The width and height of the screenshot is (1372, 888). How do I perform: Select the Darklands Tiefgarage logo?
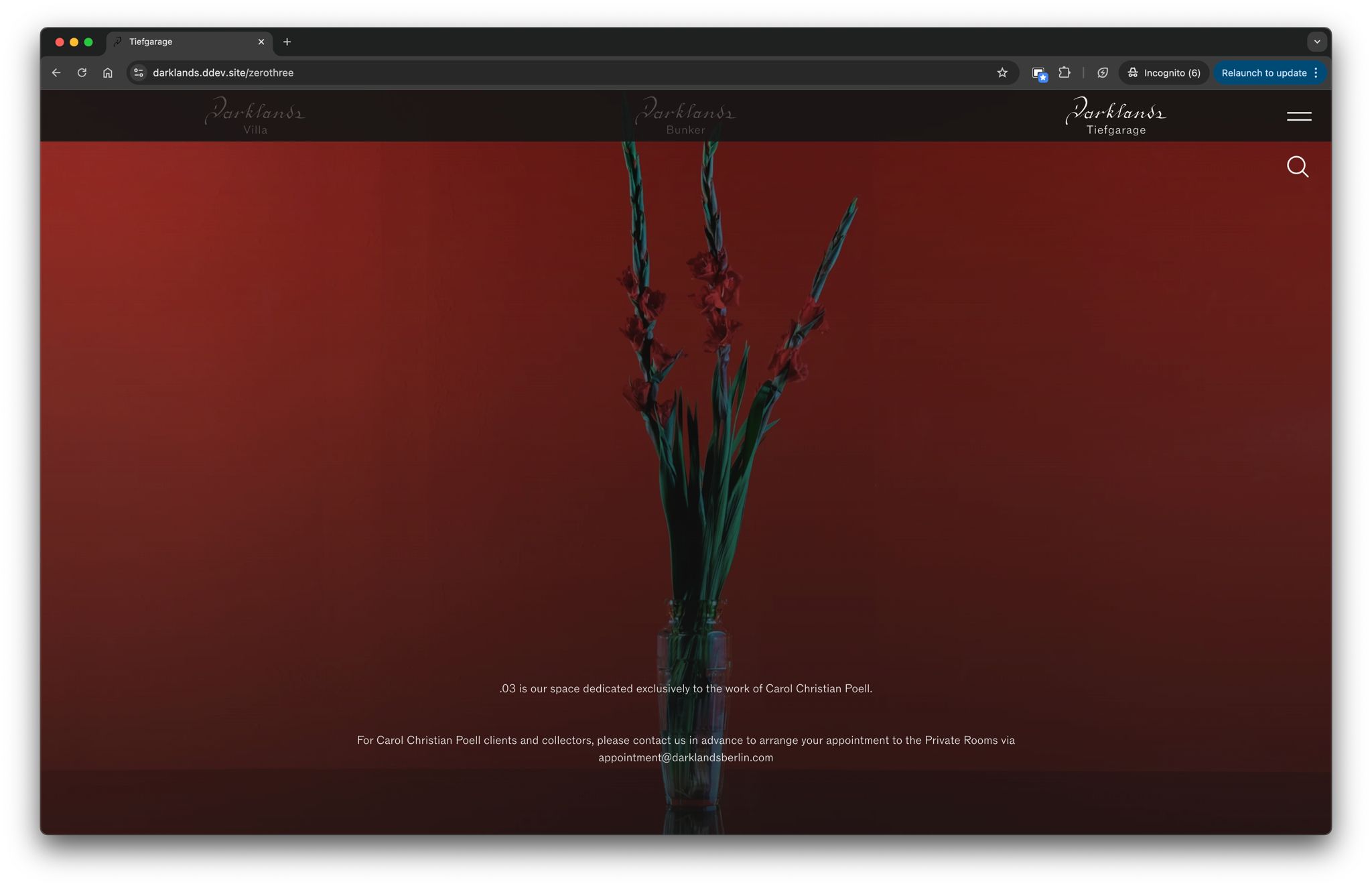(x=1115, y=116)
